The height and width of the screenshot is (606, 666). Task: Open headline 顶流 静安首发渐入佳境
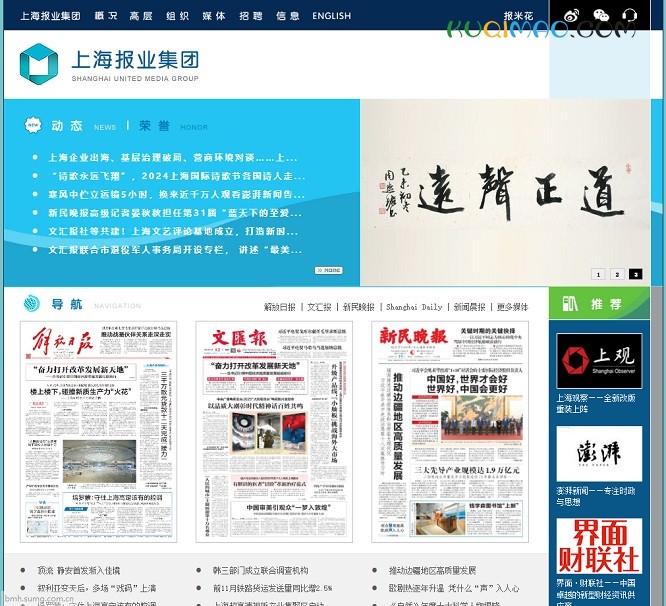coord(79,570)
